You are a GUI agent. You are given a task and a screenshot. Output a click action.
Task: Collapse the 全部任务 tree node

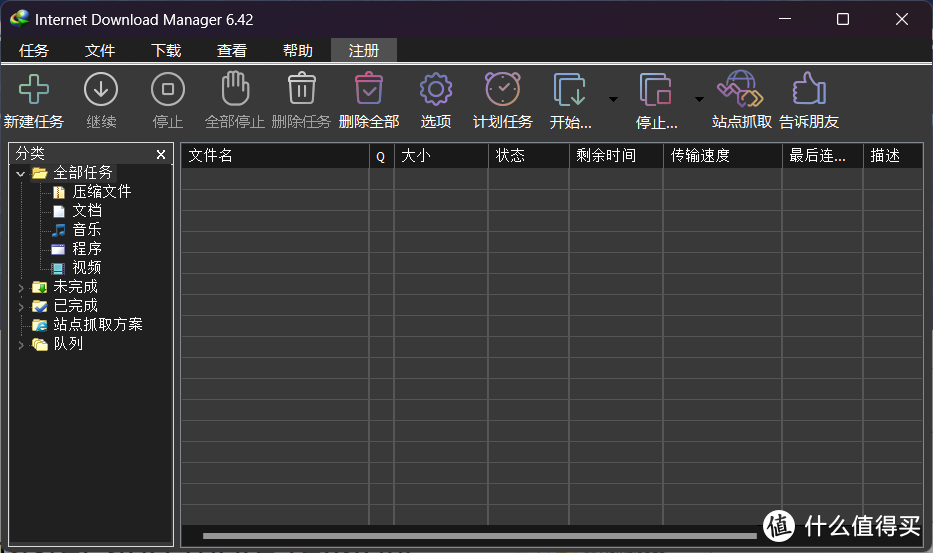coord(21,174)
